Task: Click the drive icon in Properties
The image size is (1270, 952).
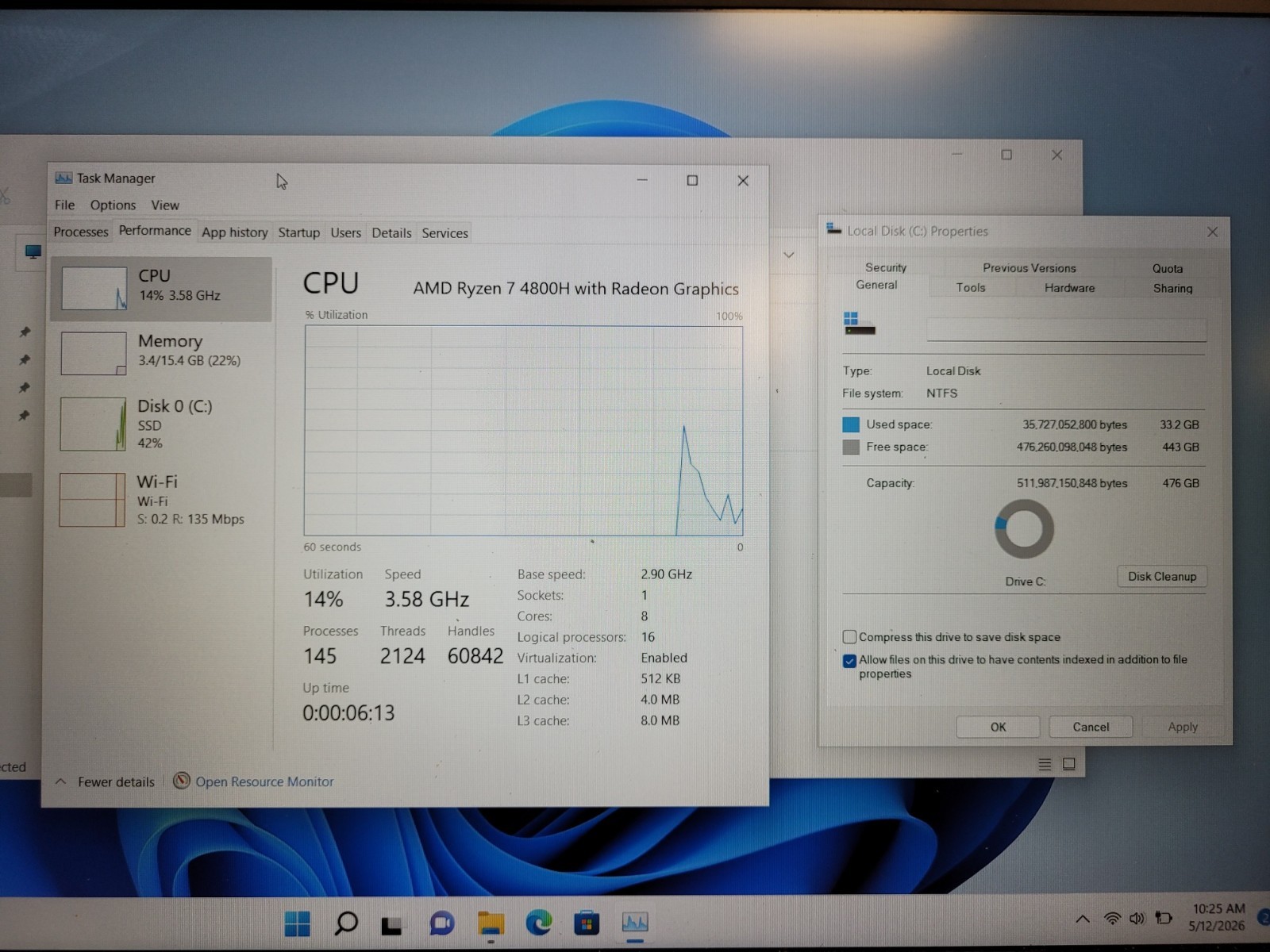Action: pos(859,324)
